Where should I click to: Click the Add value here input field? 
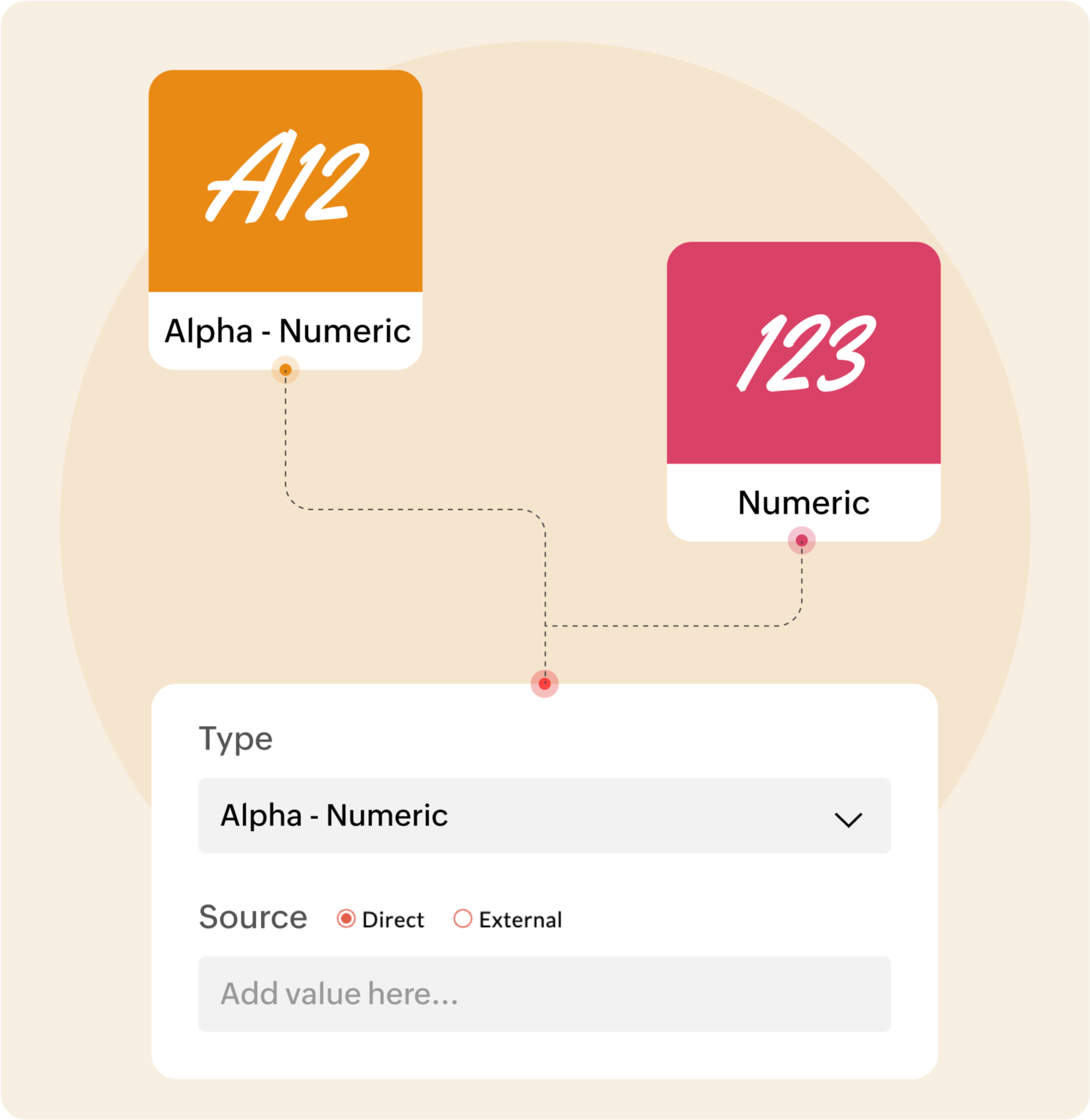(544, 994)
